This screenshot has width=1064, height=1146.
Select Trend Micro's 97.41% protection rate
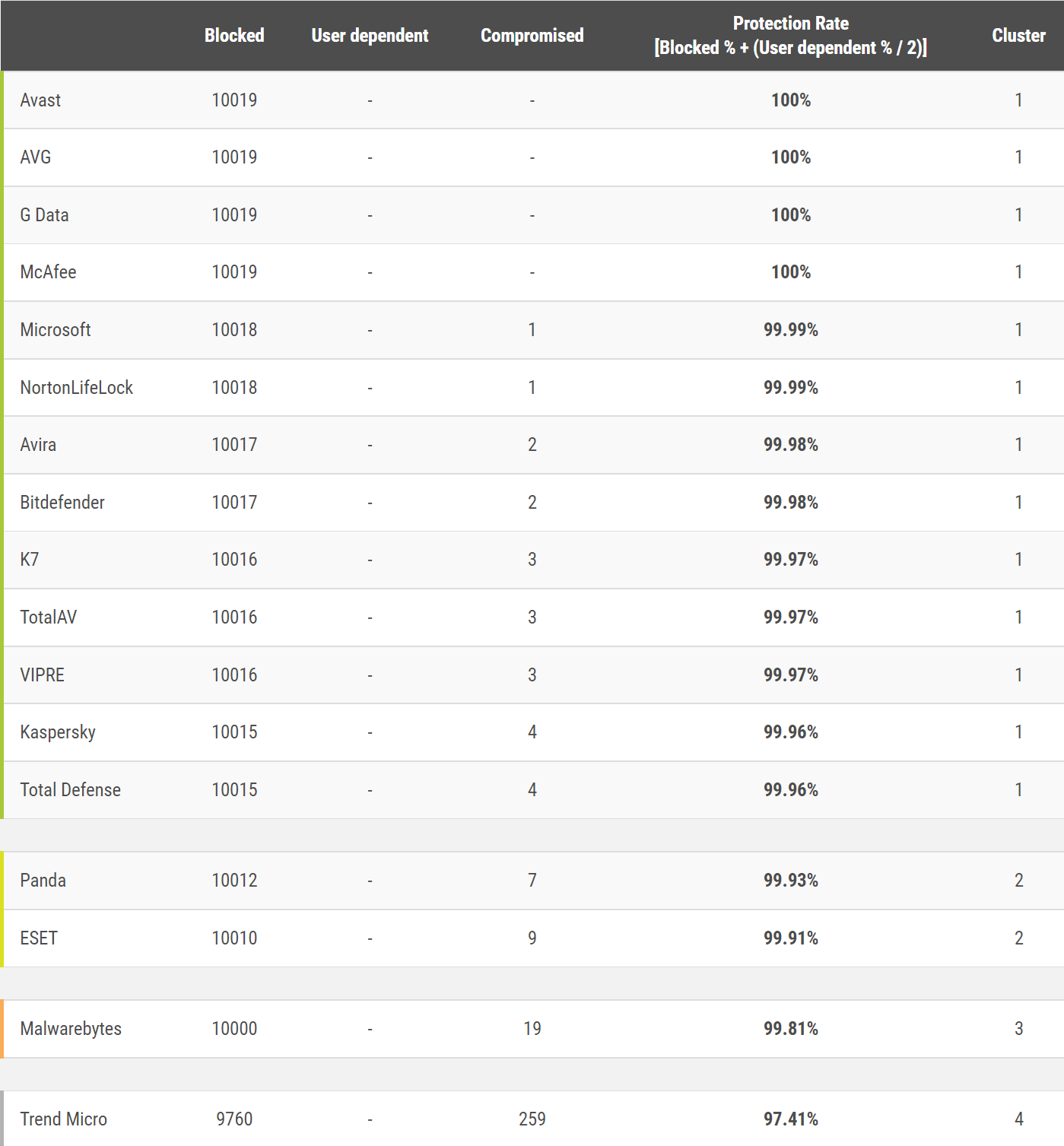pyautogui.click(x=790, y=1119)
